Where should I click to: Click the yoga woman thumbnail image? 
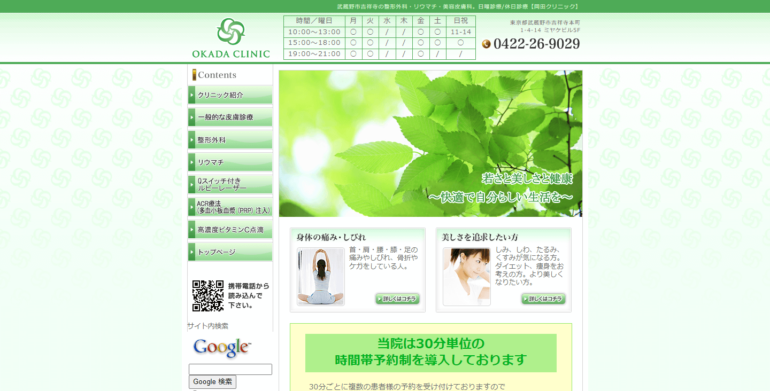[x=321, y=277]
